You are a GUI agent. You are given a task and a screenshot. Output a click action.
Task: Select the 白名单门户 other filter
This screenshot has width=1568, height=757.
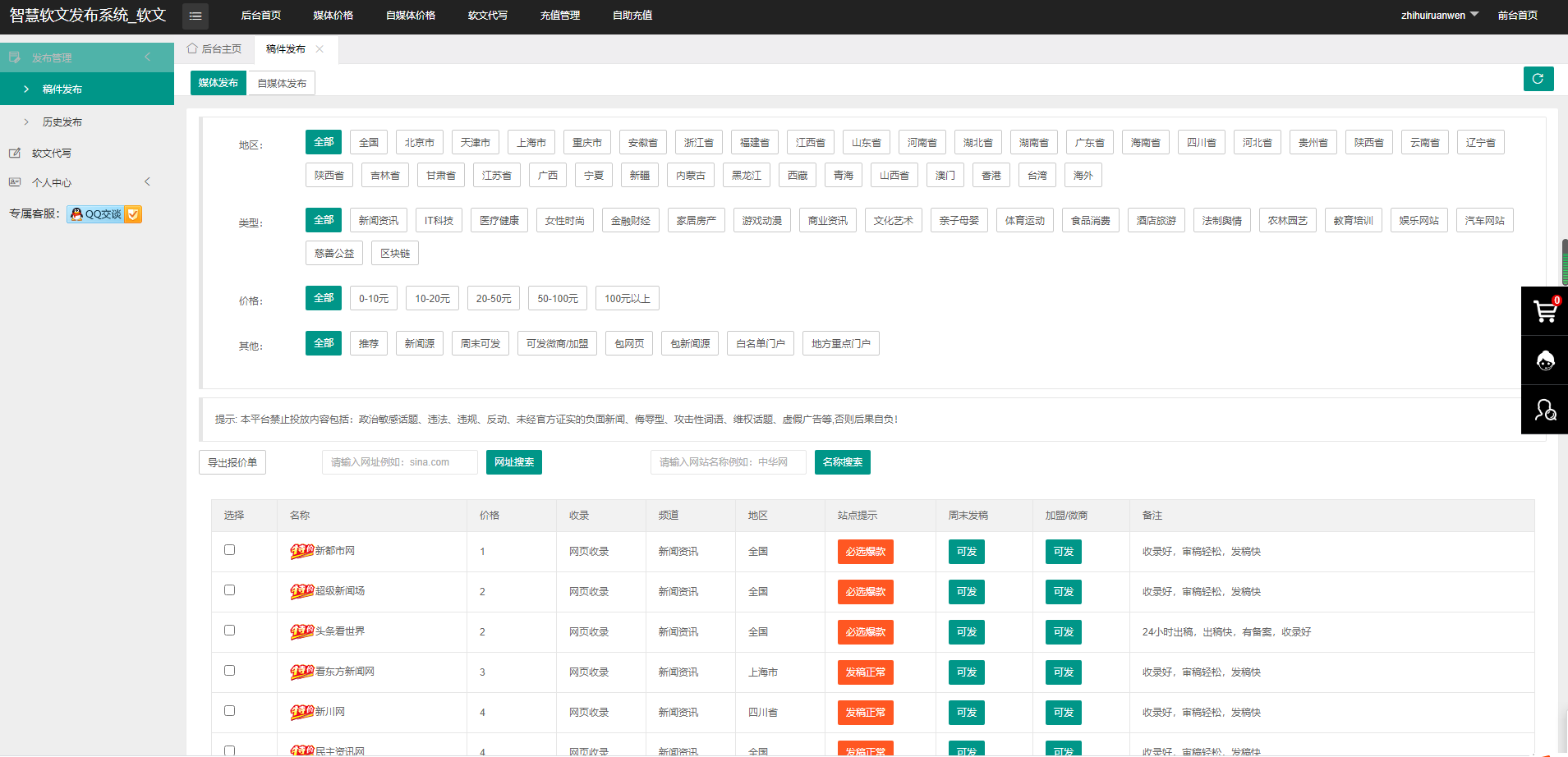click(x=761, y=343)
